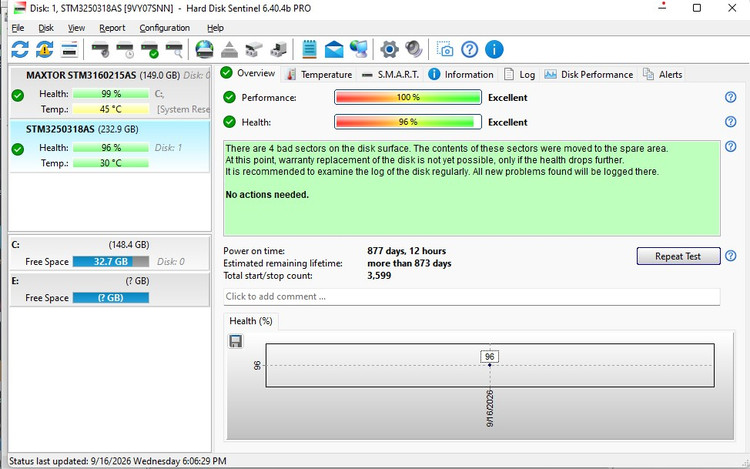Click the disk with clock icon

click(125, 49)
